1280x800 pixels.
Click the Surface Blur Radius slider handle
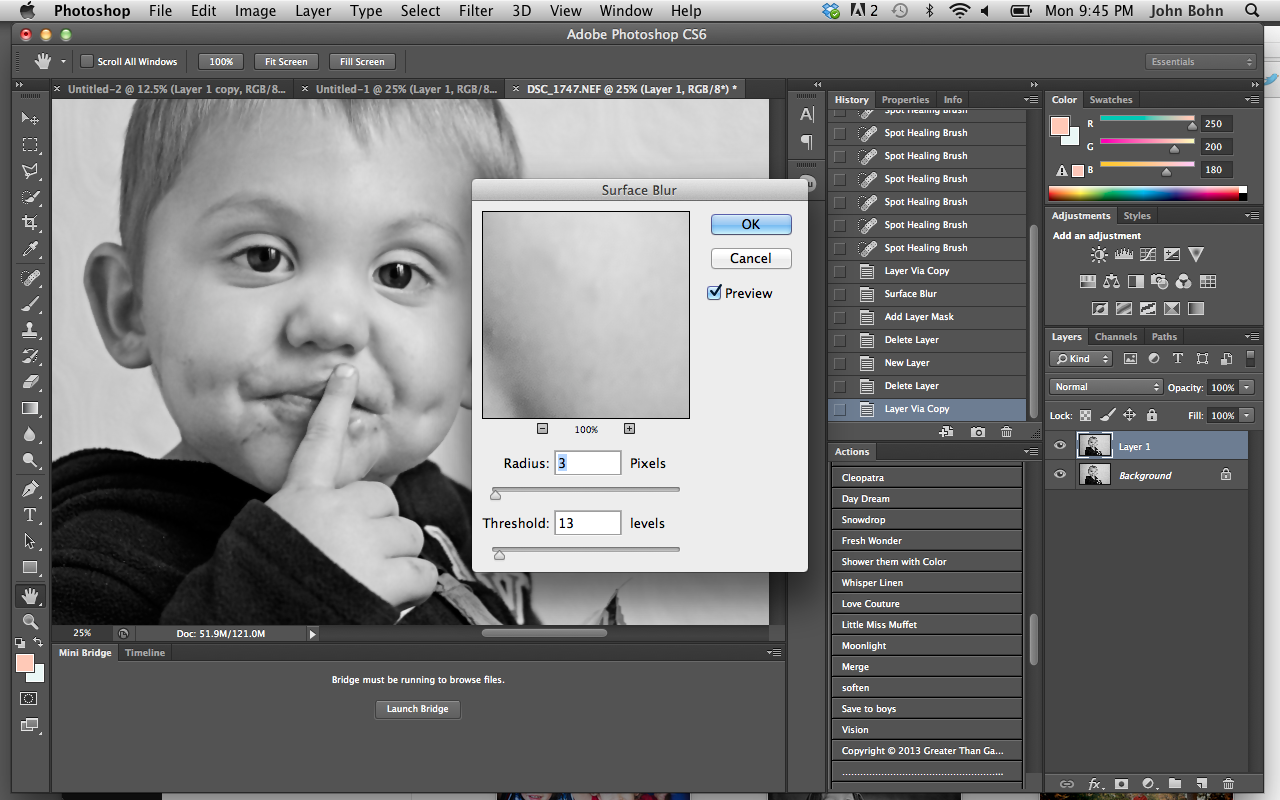pyautogui.click(x=495, y=494)
